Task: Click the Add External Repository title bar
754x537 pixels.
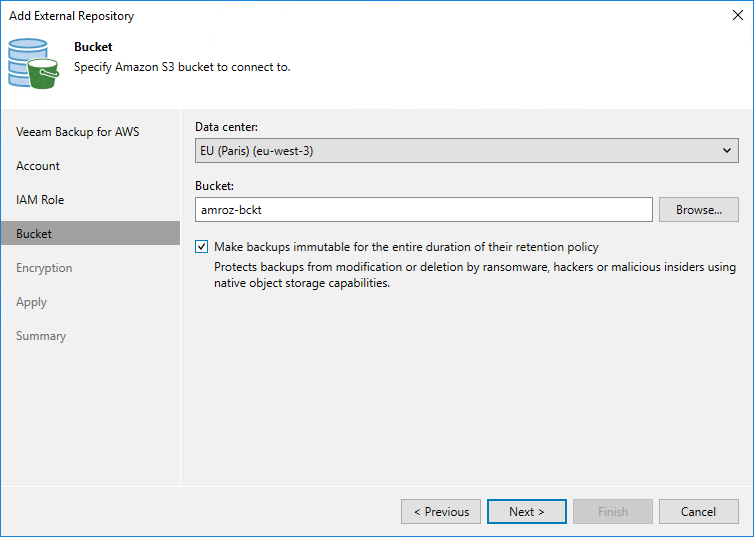Action: tap(300, 15)
